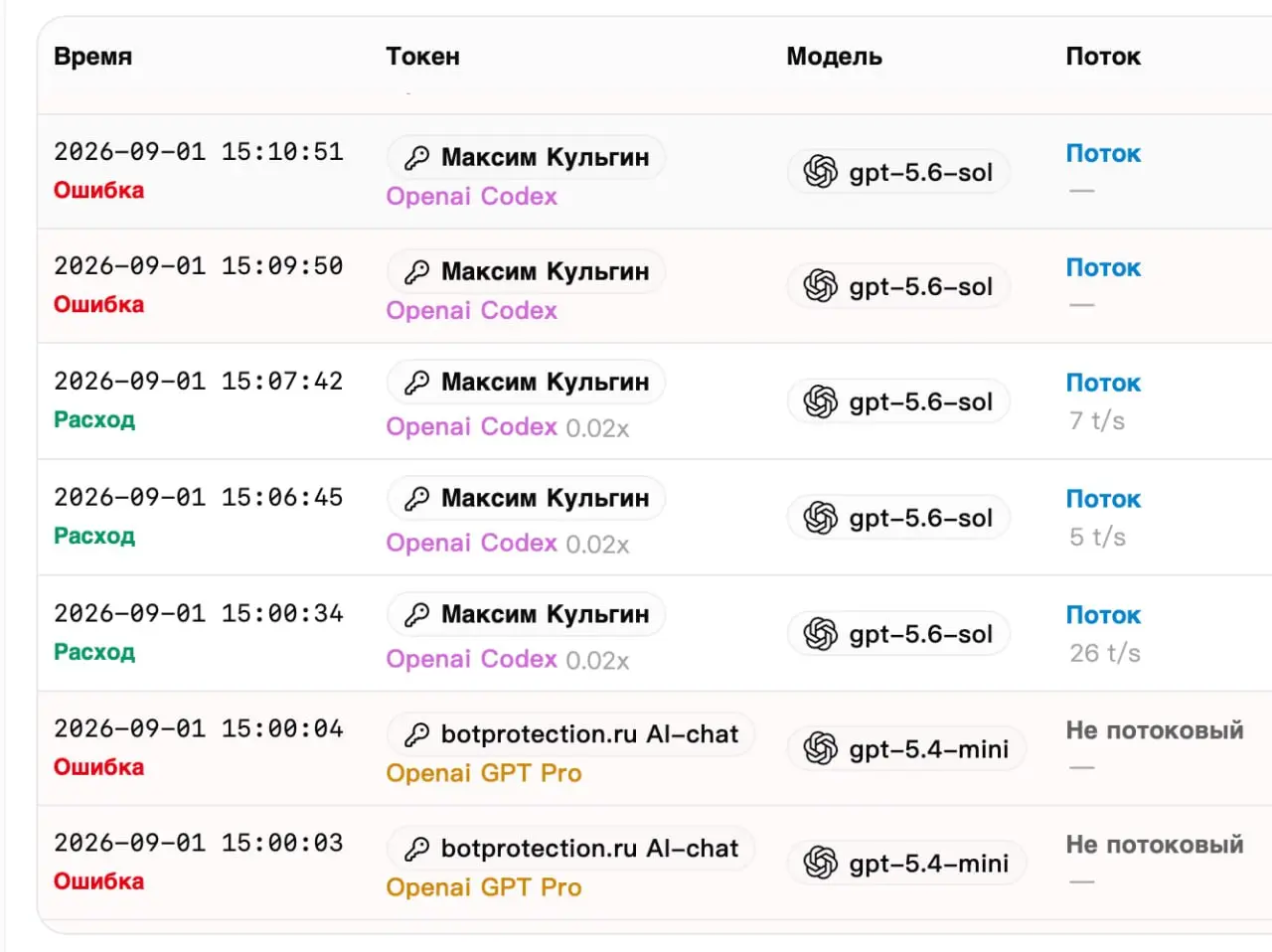
Task: Click the "Расход" status under 15:00:34
Action: [94, 653]
